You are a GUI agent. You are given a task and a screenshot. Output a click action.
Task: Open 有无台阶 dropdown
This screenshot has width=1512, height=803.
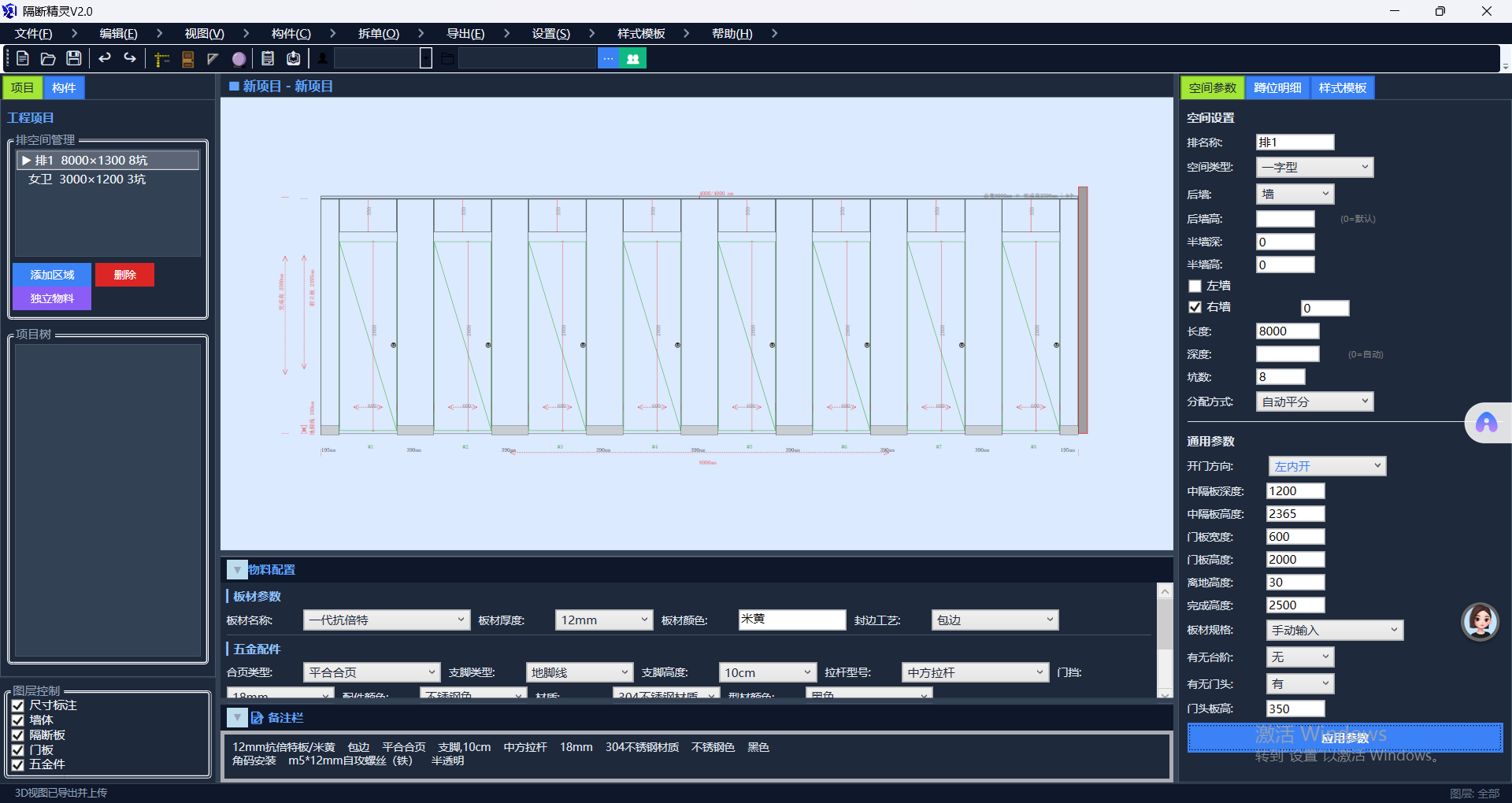point(1300,657)
